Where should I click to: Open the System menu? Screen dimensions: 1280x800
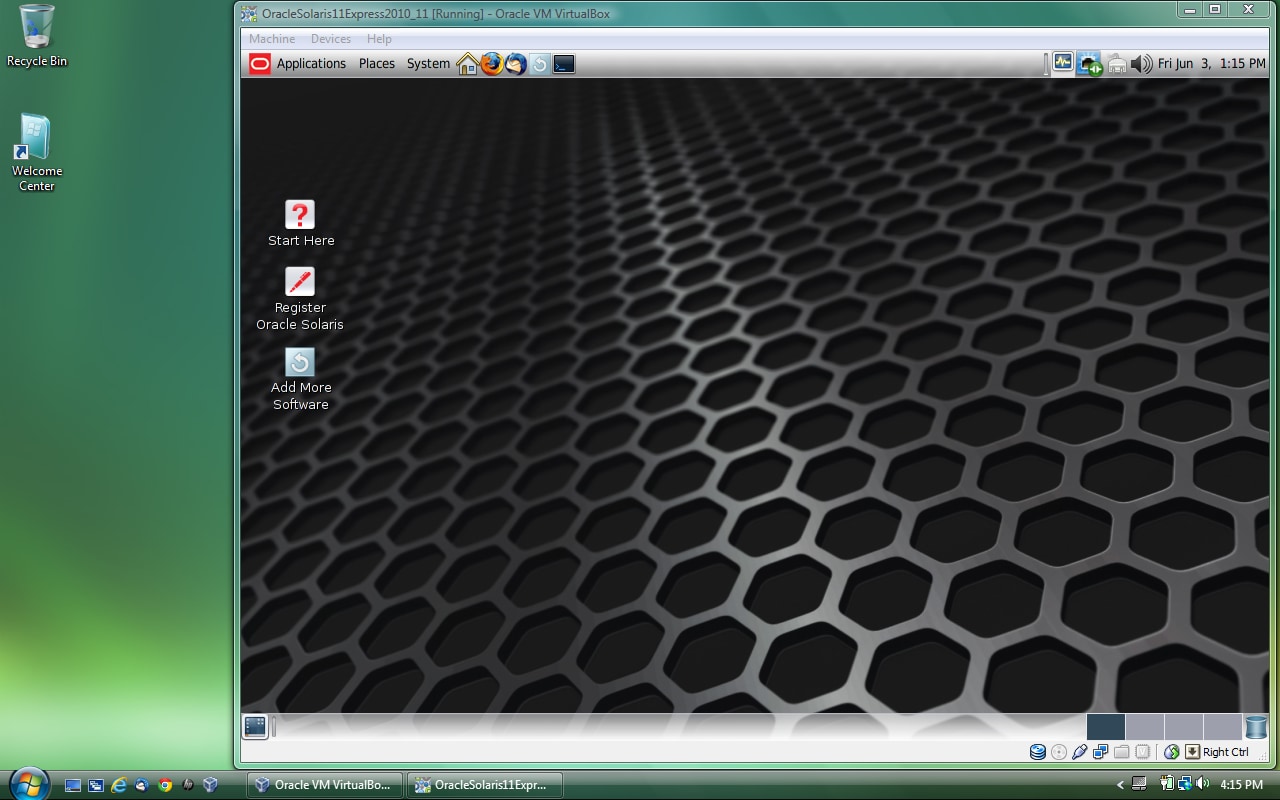click(x=428, y=63)
